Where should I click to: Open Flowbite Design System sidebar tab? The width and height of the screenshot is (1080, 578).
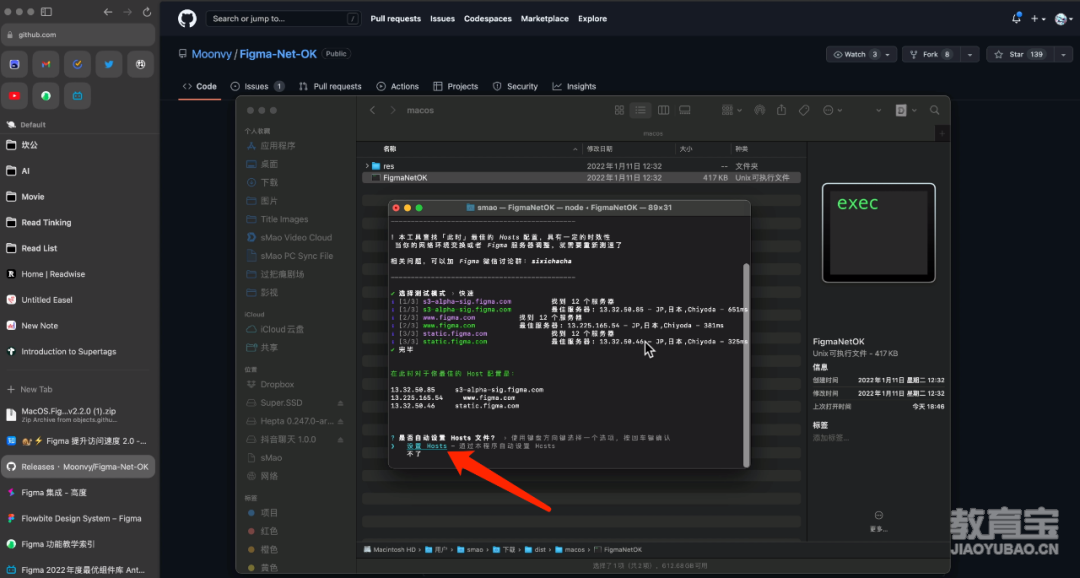coord(78,518)
